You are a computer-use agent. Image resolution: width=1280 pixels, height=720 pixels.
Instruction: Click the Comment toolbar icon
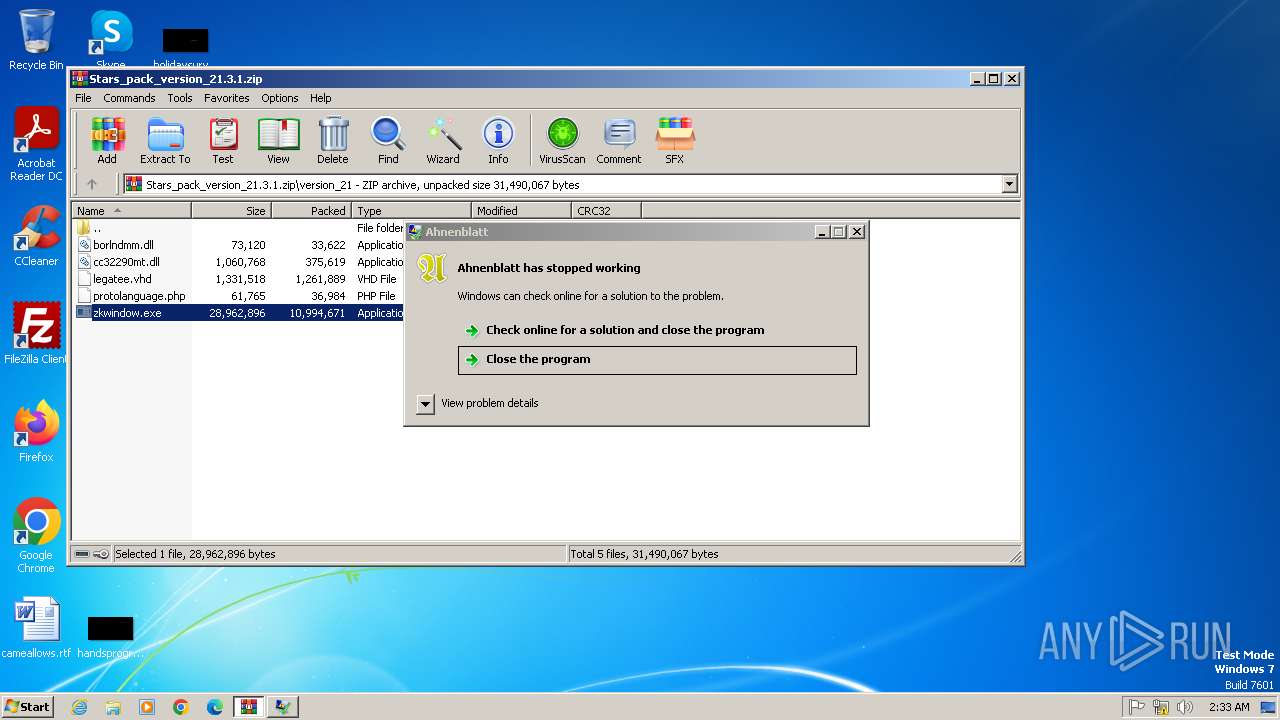coord(619,140)
